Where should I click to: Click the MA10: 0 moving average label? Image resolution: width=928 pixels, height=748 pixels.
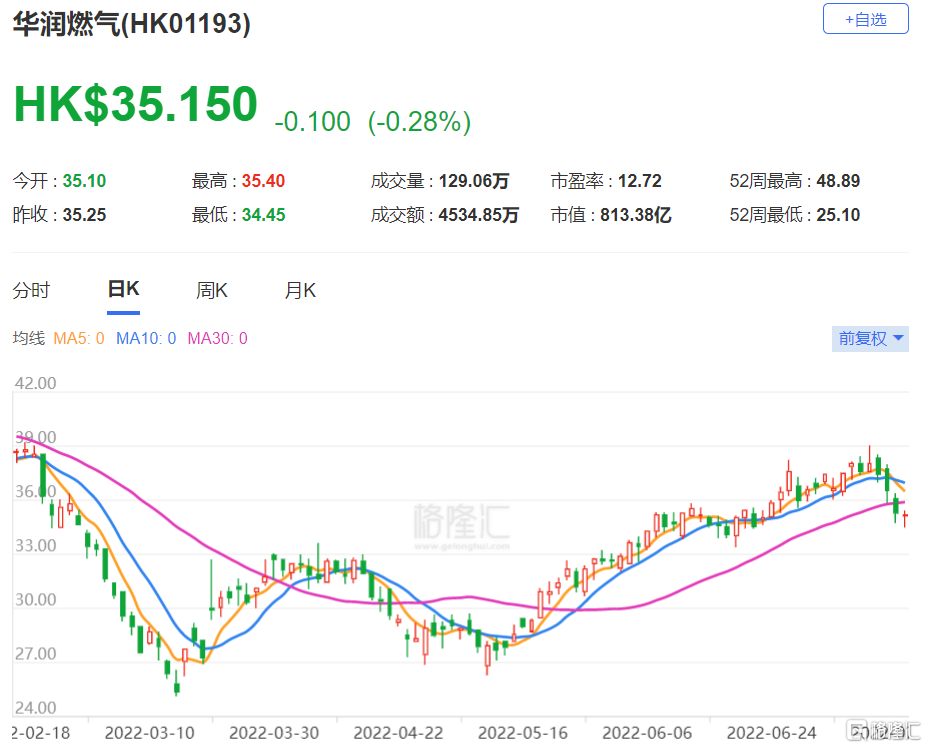click(146, 338)
